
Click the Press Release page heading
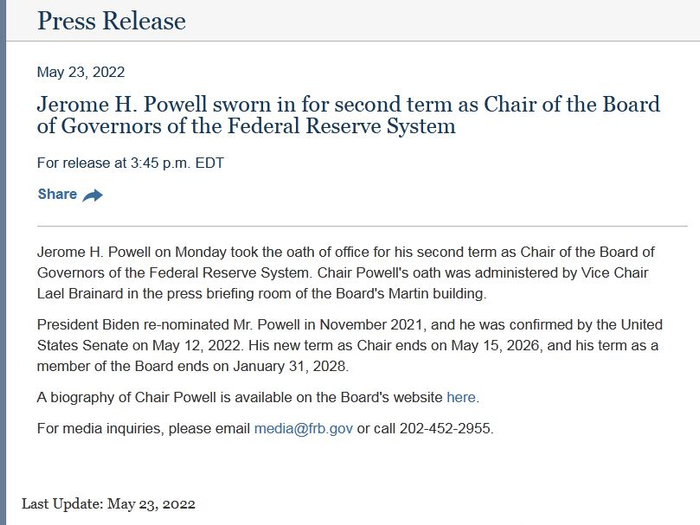[x=111, y=21]
